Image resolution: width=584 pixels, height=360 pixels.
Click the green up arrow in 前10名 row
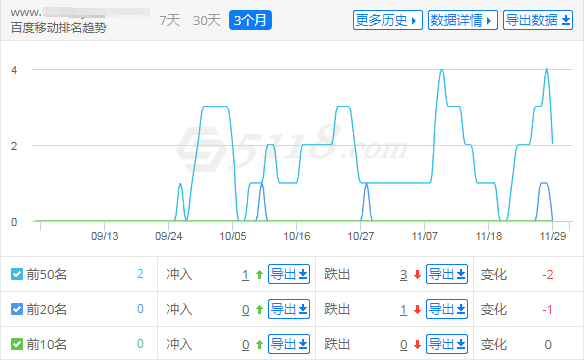[x=259, y=345]
